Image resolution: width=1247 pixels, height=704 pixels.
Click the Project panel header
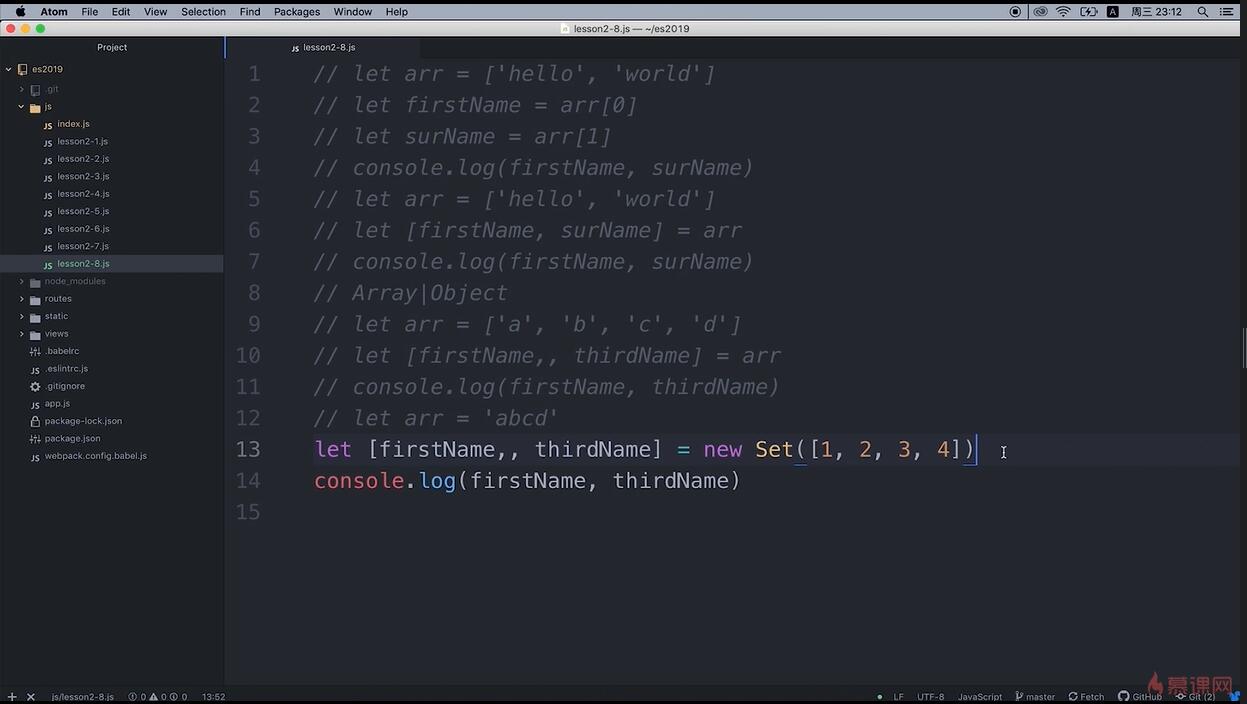112,47
